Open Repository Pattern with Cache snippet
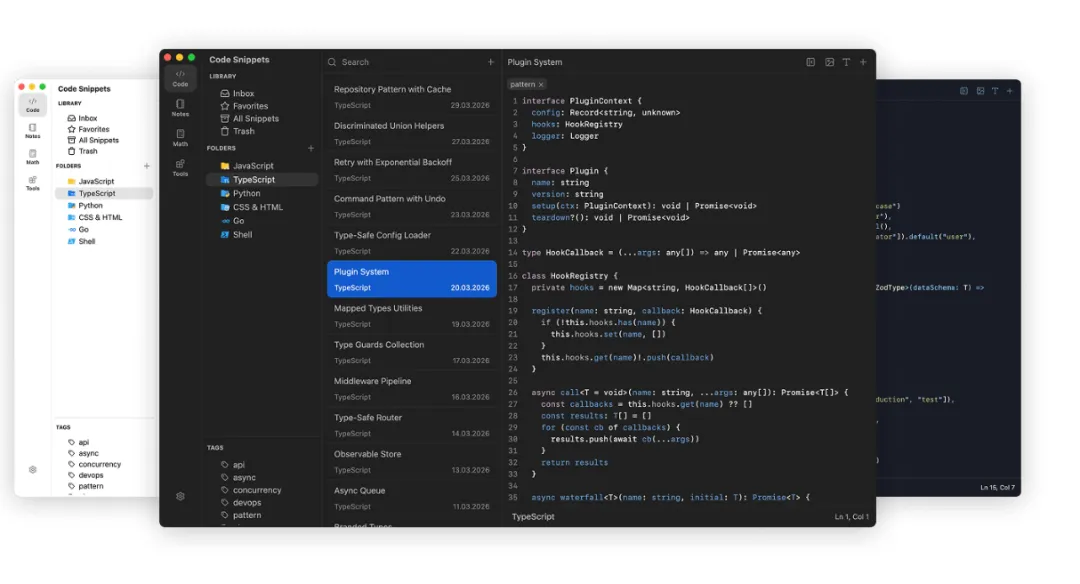The image size is (1080, 584). [412, 96]
